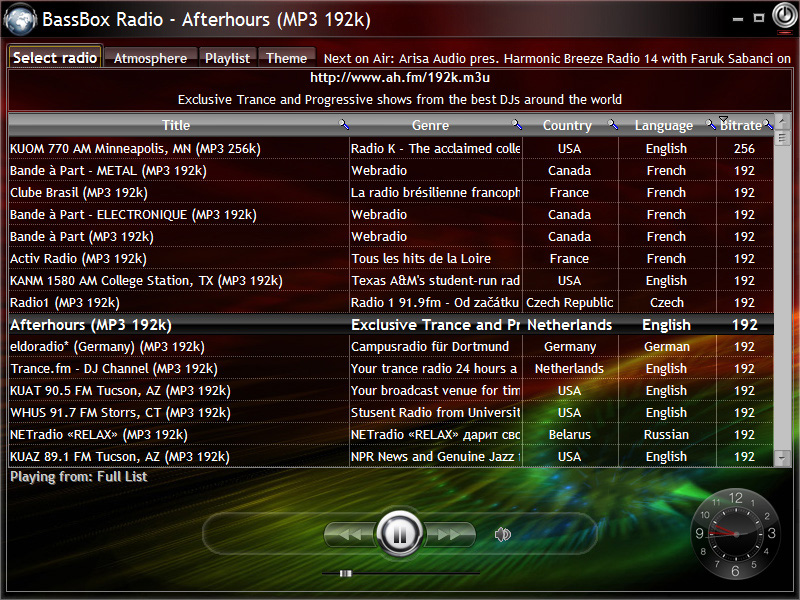The width and height of the screenshot is (800, 600).
Task: Sort the station list by Genre header
Action: click(431, 125)
